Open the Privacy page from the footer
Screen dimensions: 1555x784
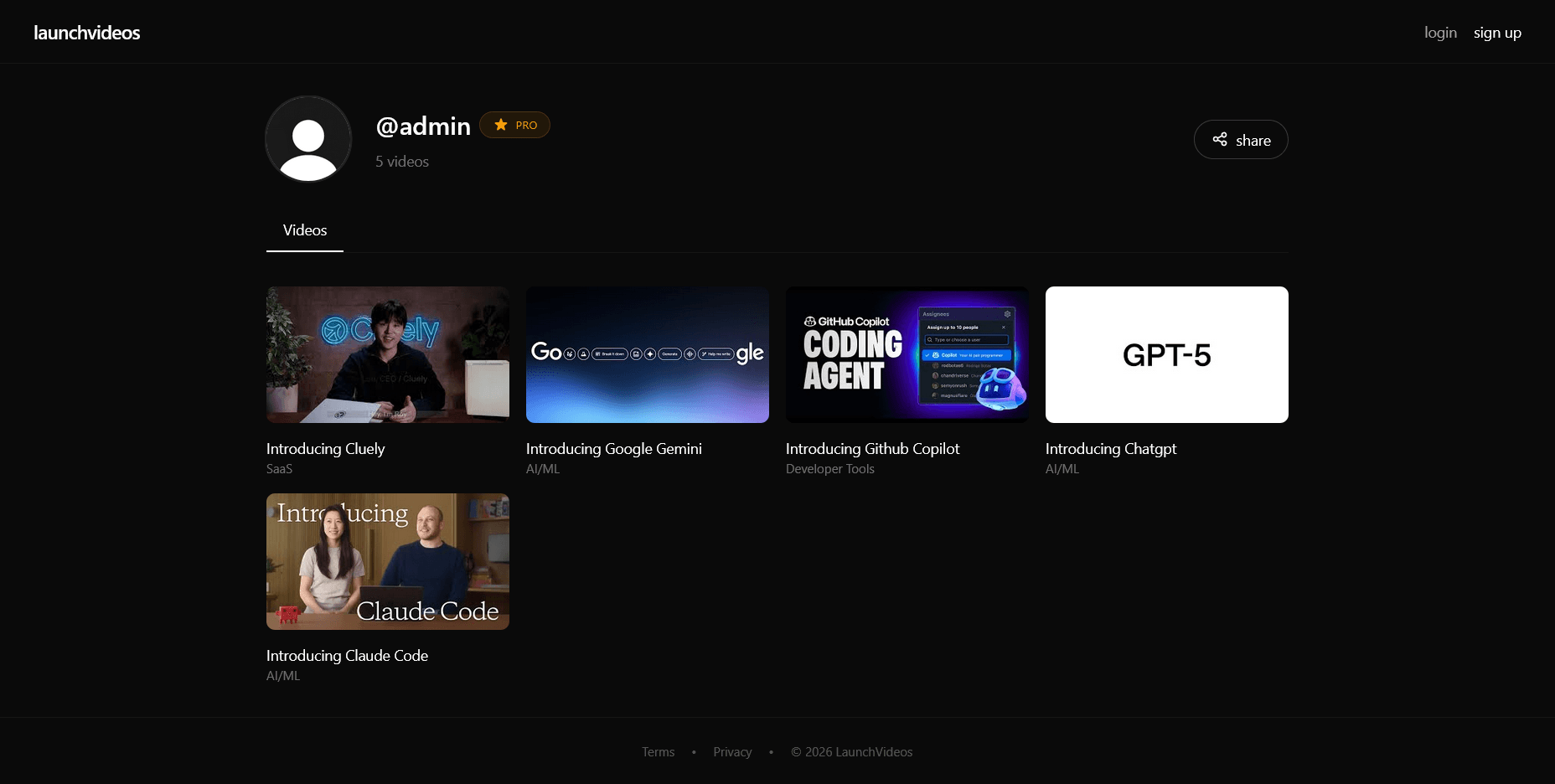[x=732, y=751]
